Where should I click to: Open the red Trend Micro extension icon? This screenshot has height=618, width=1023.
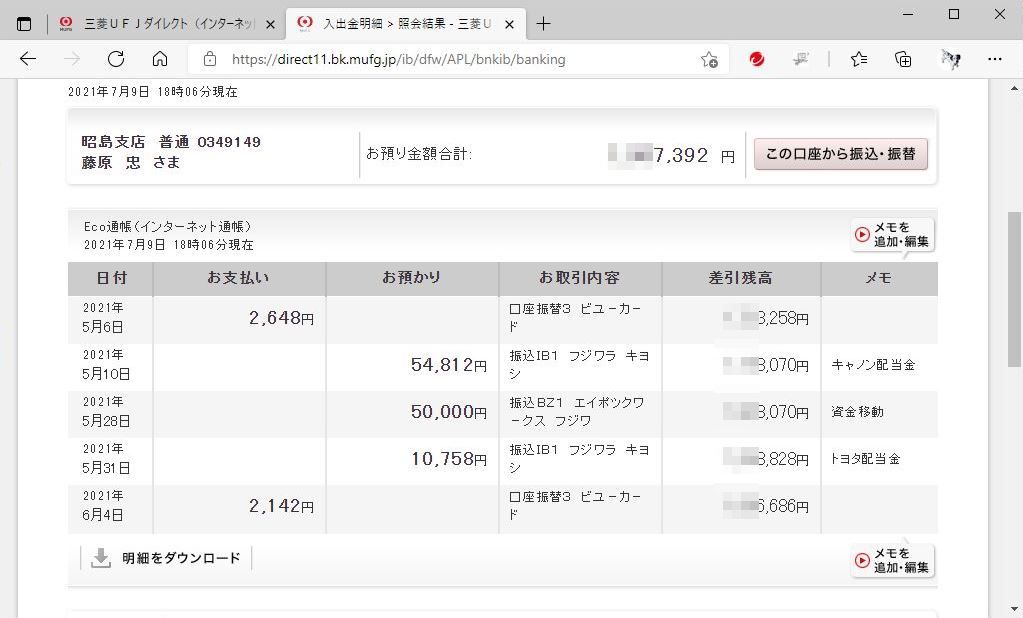pos(757,59)
